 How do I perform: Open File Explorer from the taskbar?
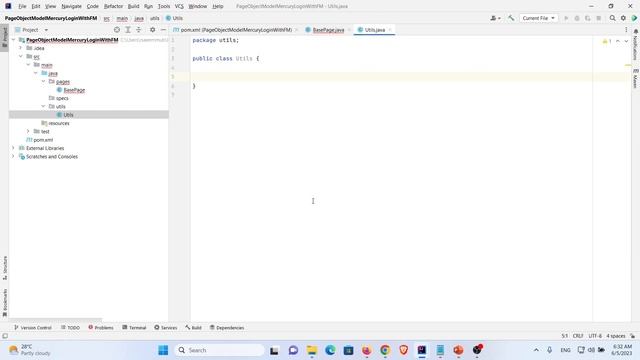click(312, 350)
